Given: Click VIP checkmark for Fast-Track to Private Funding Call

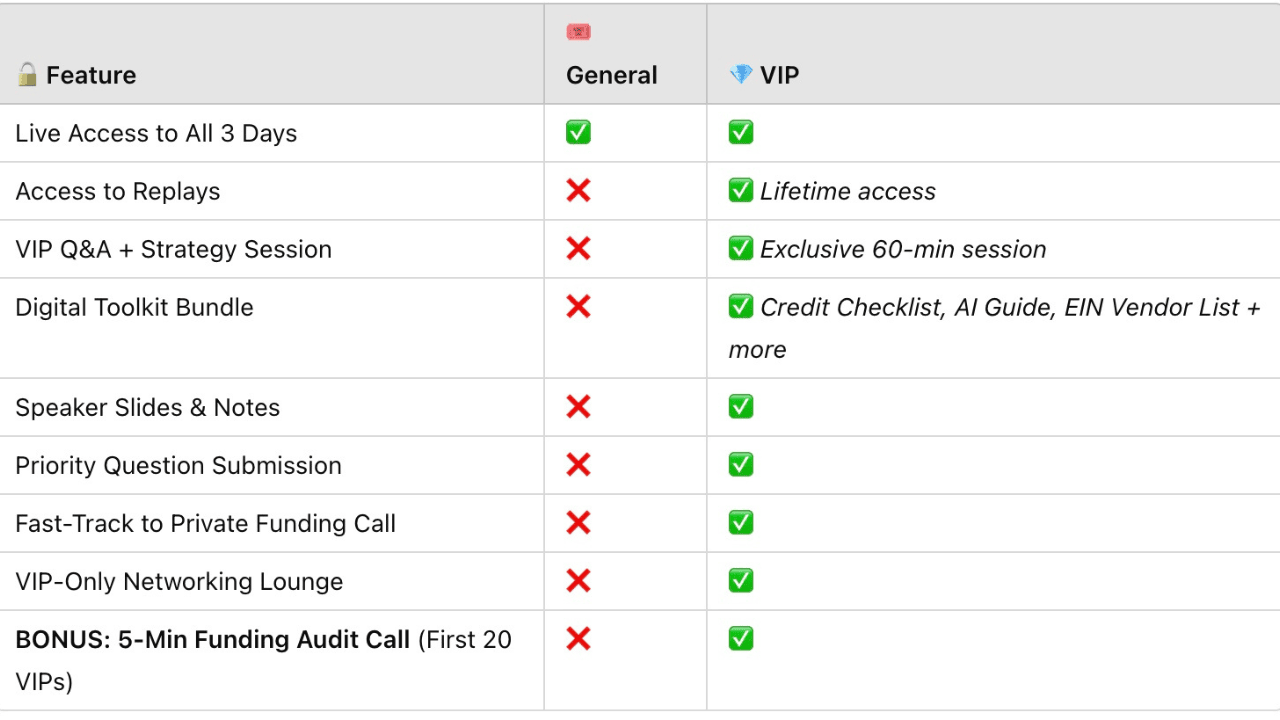Looking at the screenshot, I should click(x=740, y=523).
